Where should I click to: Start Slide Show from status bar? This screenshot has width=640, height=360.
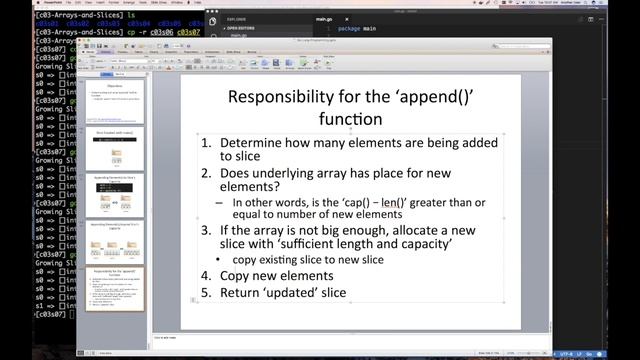click(93, 353)
